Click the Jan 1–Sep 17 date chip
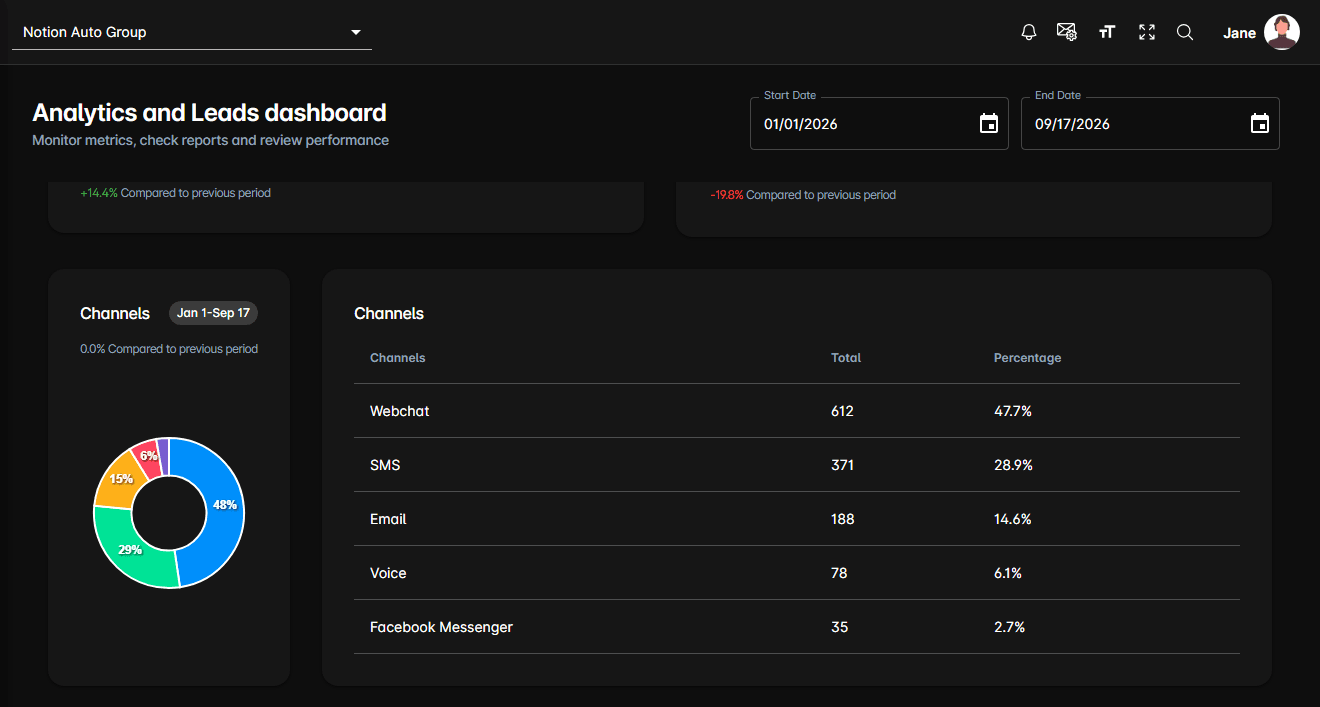This screenshot has width=1320, height=707. point(214,313)
